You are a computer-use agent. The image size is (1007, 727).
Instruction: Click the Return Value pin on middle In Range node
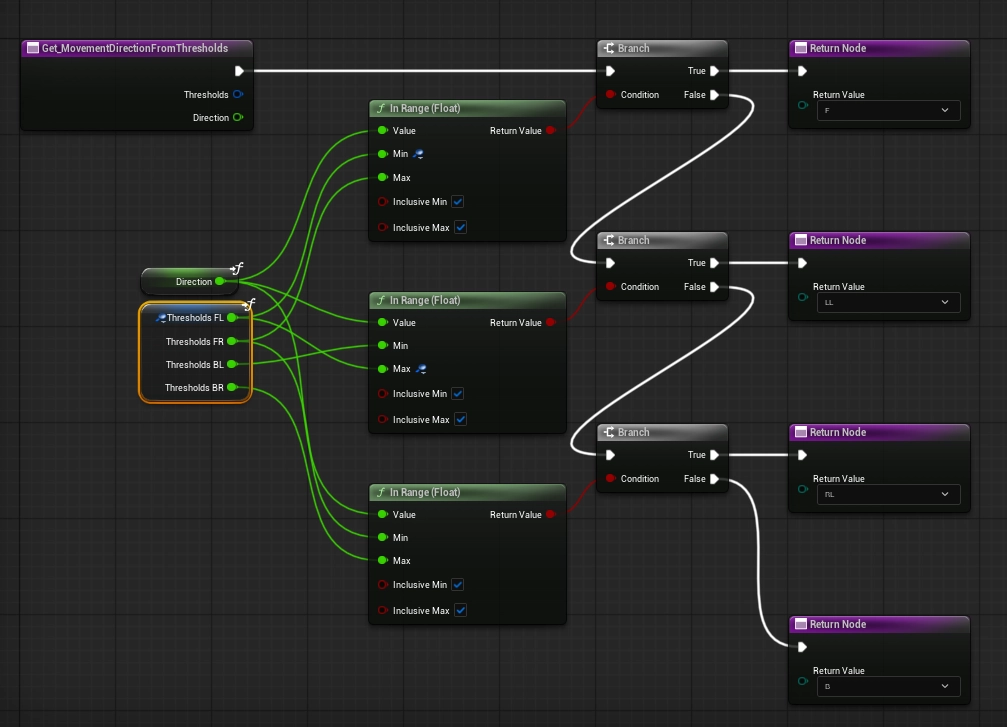[550, 322]
